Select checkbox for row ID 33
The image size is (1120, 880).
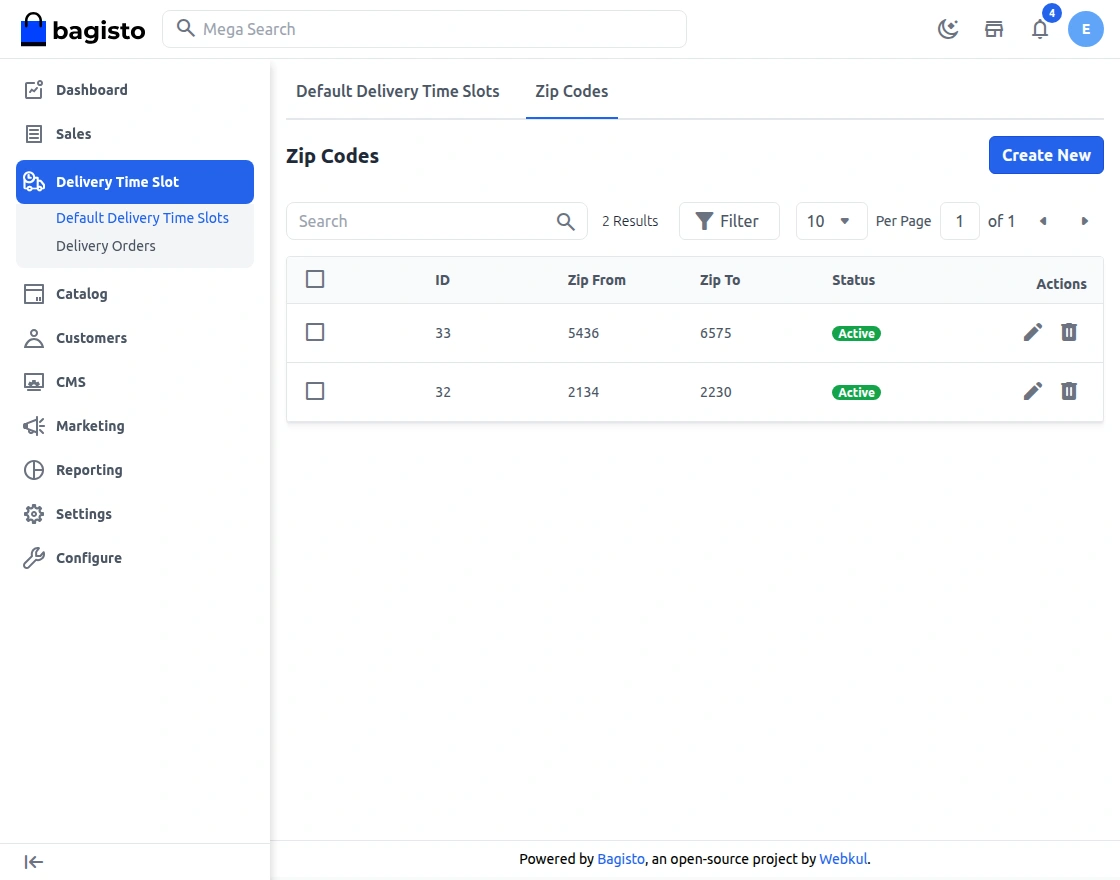[x=315, y=332]
